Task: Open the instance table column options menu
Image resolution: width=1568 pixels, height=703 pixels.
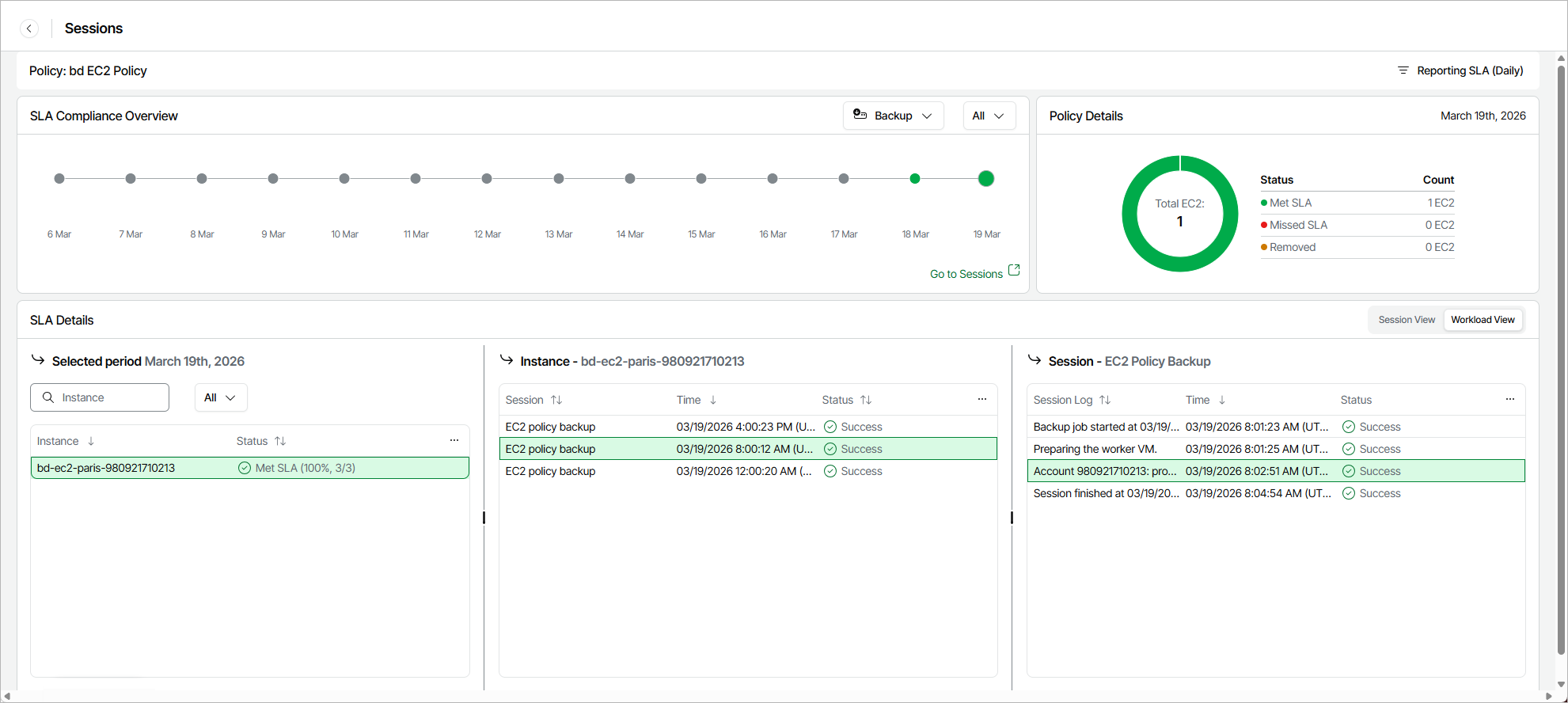Action: coord(454,440)
